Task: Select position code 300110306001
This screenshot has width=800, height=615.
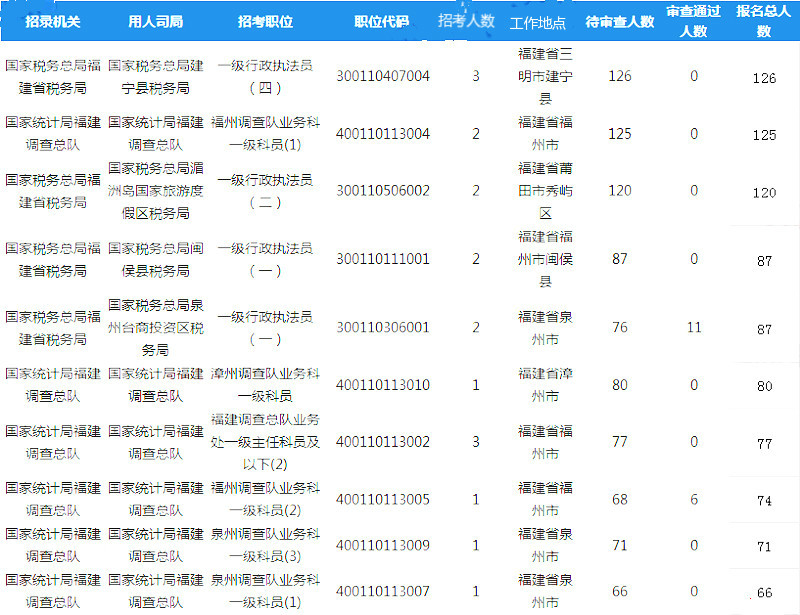Action: click(x=383, y=328)
